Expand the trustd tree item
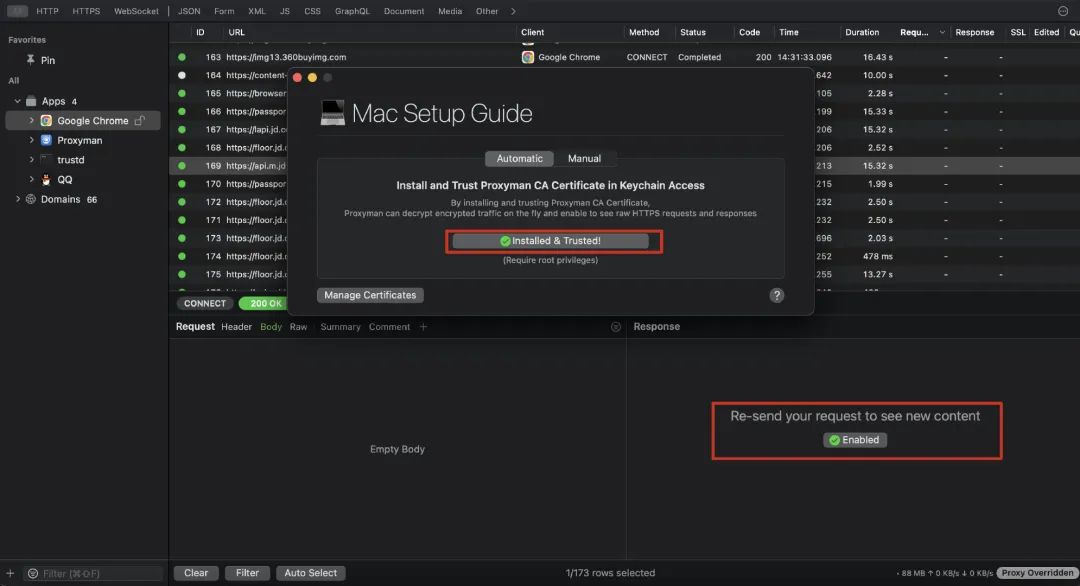This screenshot has height=586, width=1080. pos(31,160)
